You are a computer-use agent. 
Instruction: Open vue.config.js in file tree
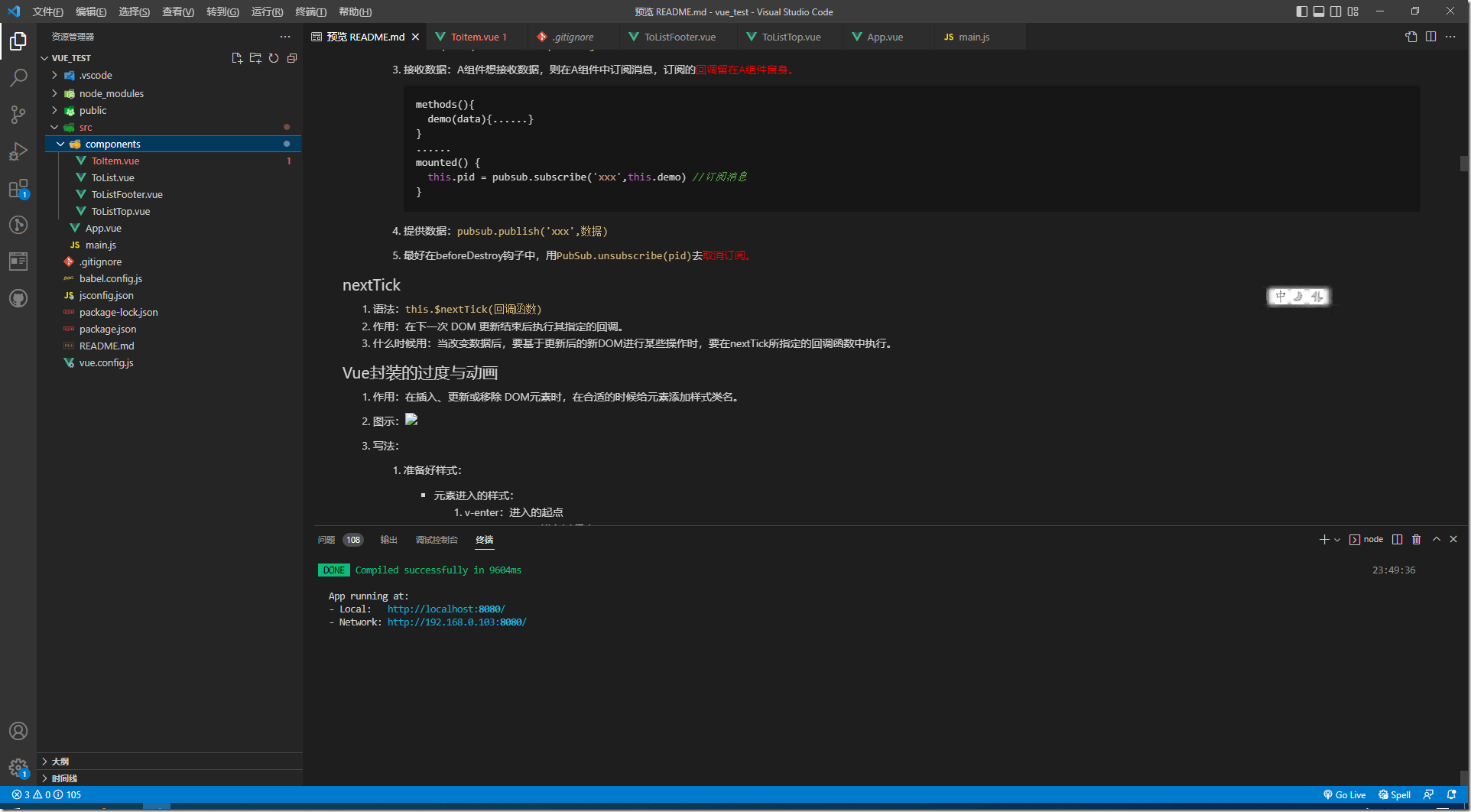(x=174, y=362)
